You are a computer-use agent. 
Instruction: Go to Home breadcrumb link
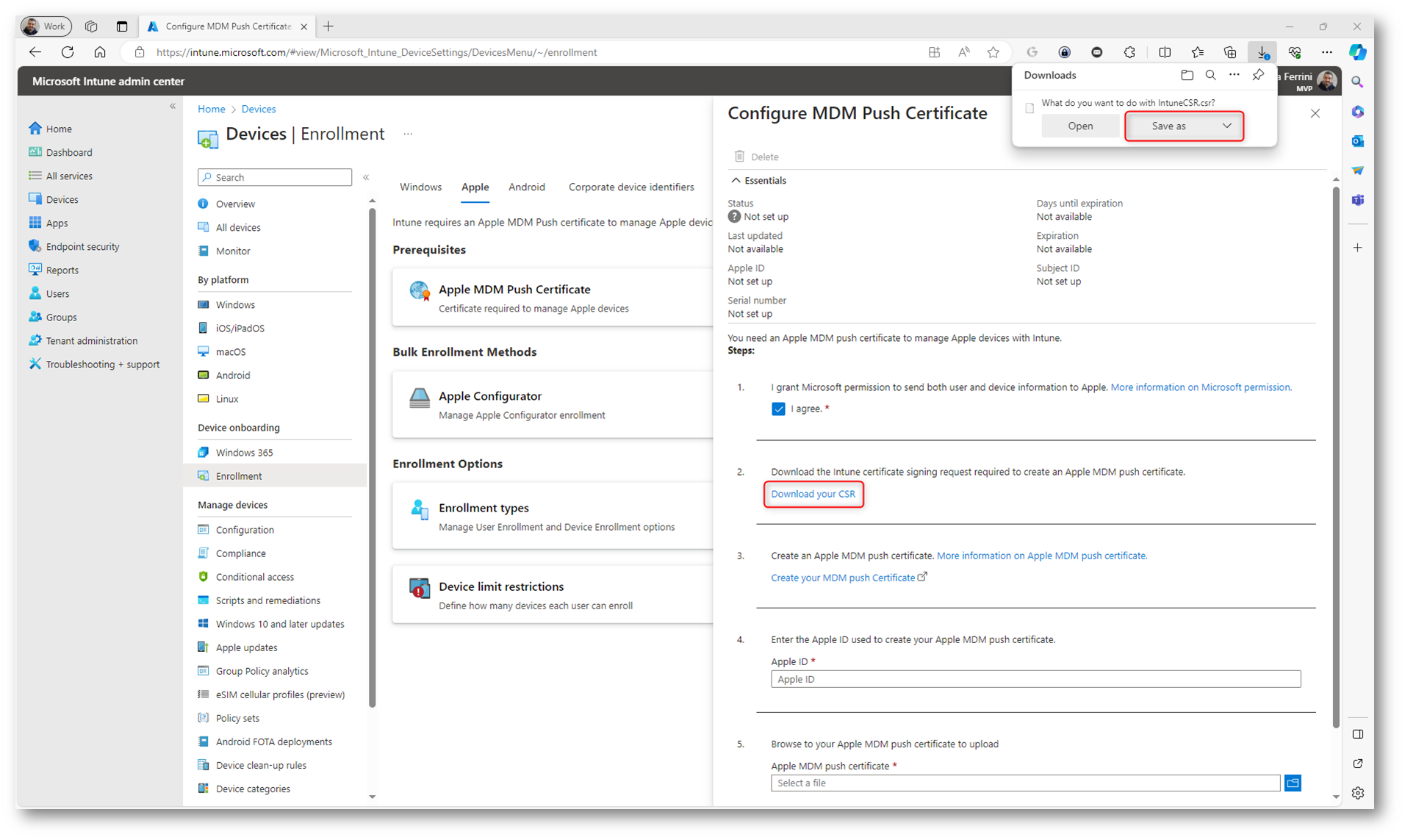[x=211, y=109]
